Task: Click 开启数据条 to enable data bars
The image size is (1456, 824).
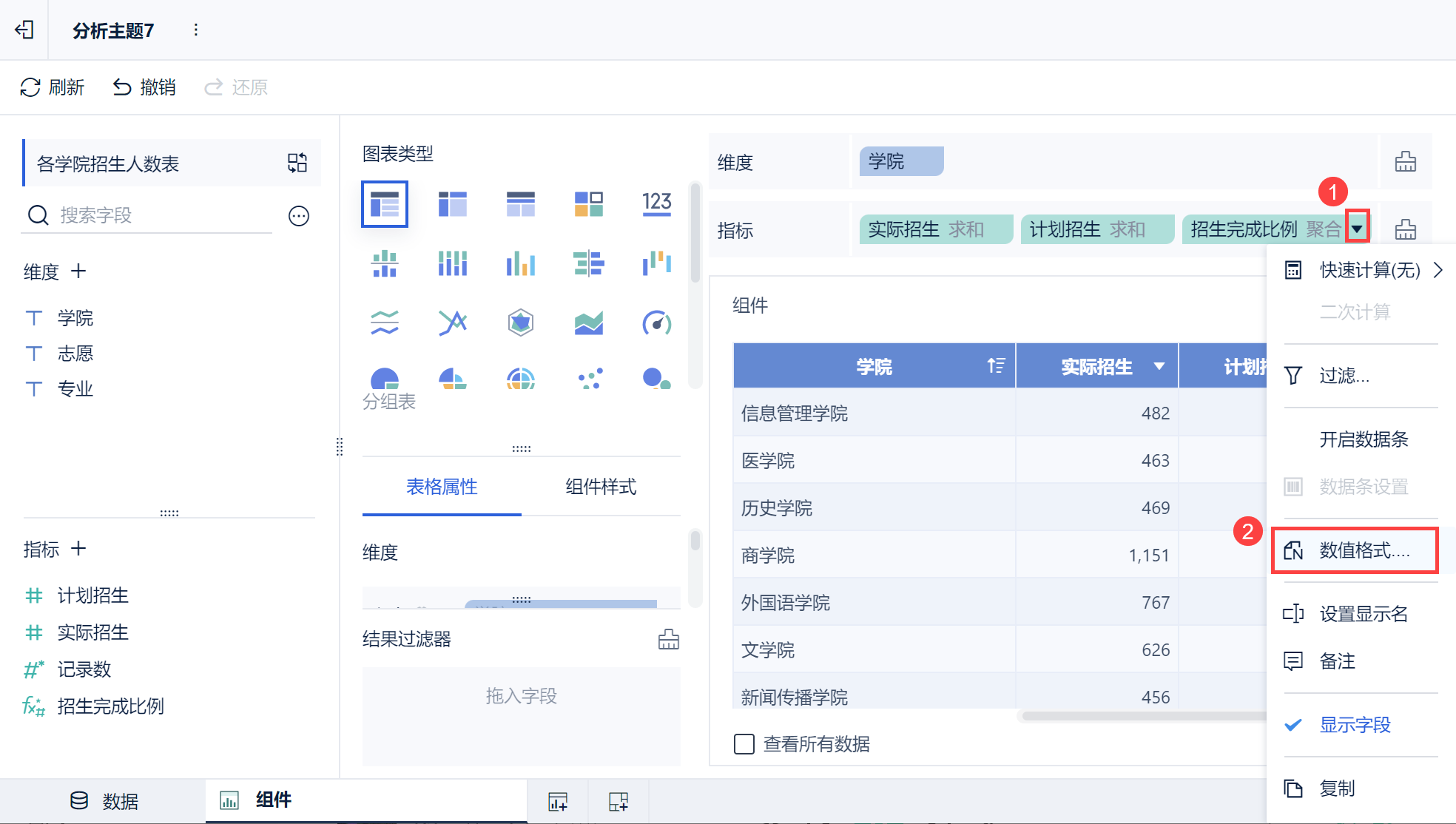Action: [1363, 439]
